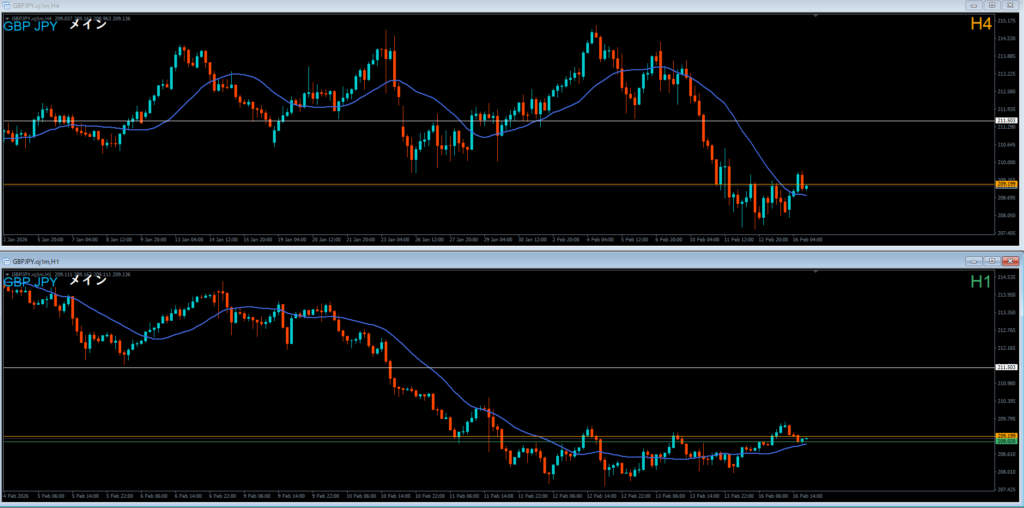This screenshot has height=508, width=1024.
Task: Minimize the GBPJPY H4 chart window
Action: (x=972, y=5)
